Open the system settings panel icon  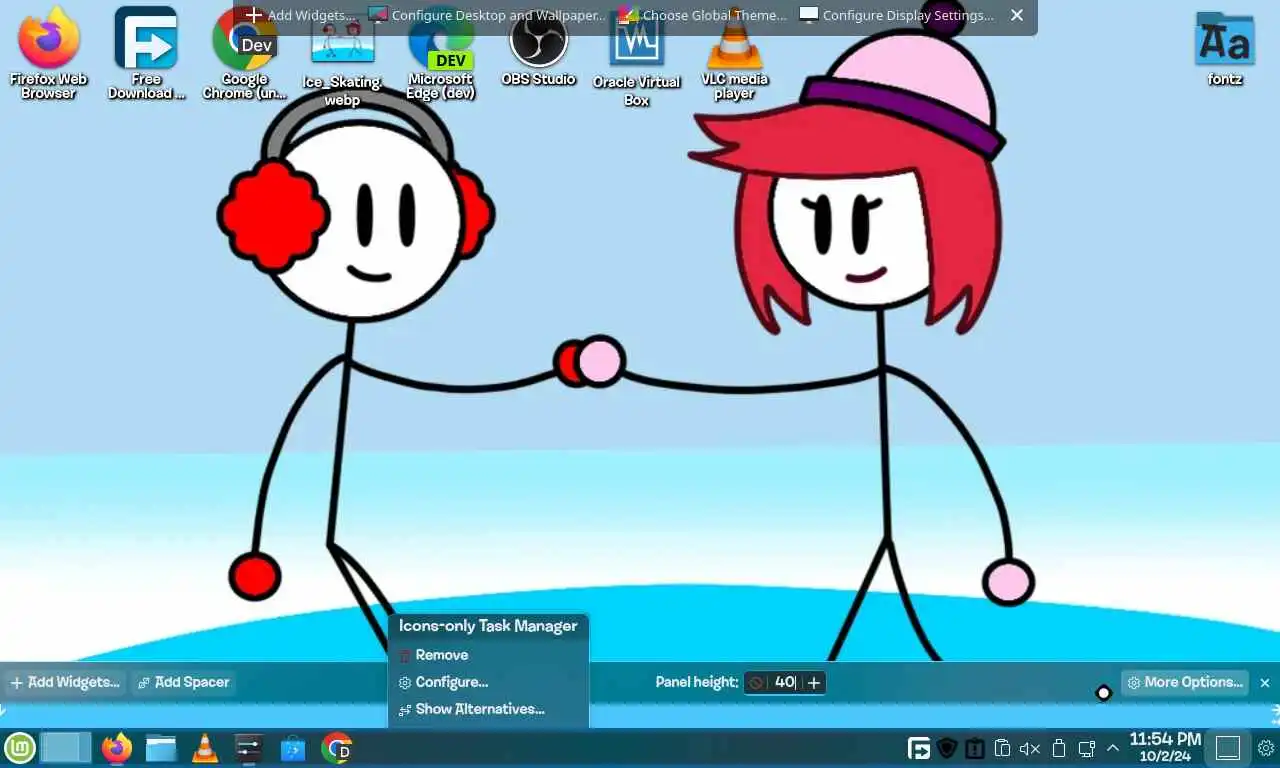click(x=248, y=748)
